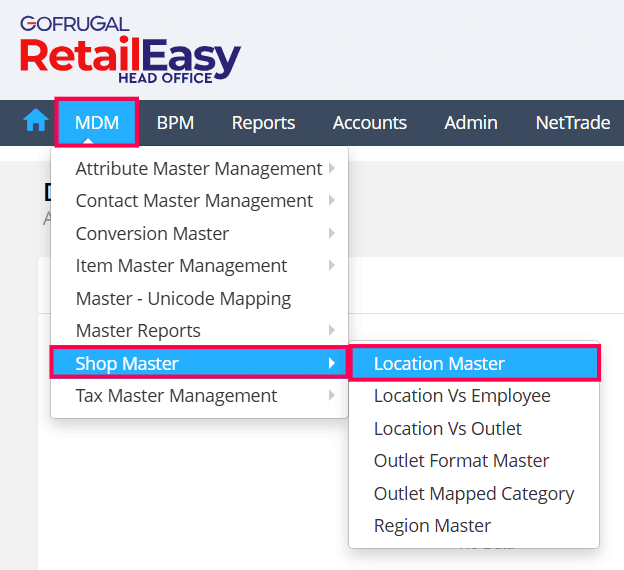624x570 pixels.
Task: Select Attribute Master Management menu entry
Action: 199,168
